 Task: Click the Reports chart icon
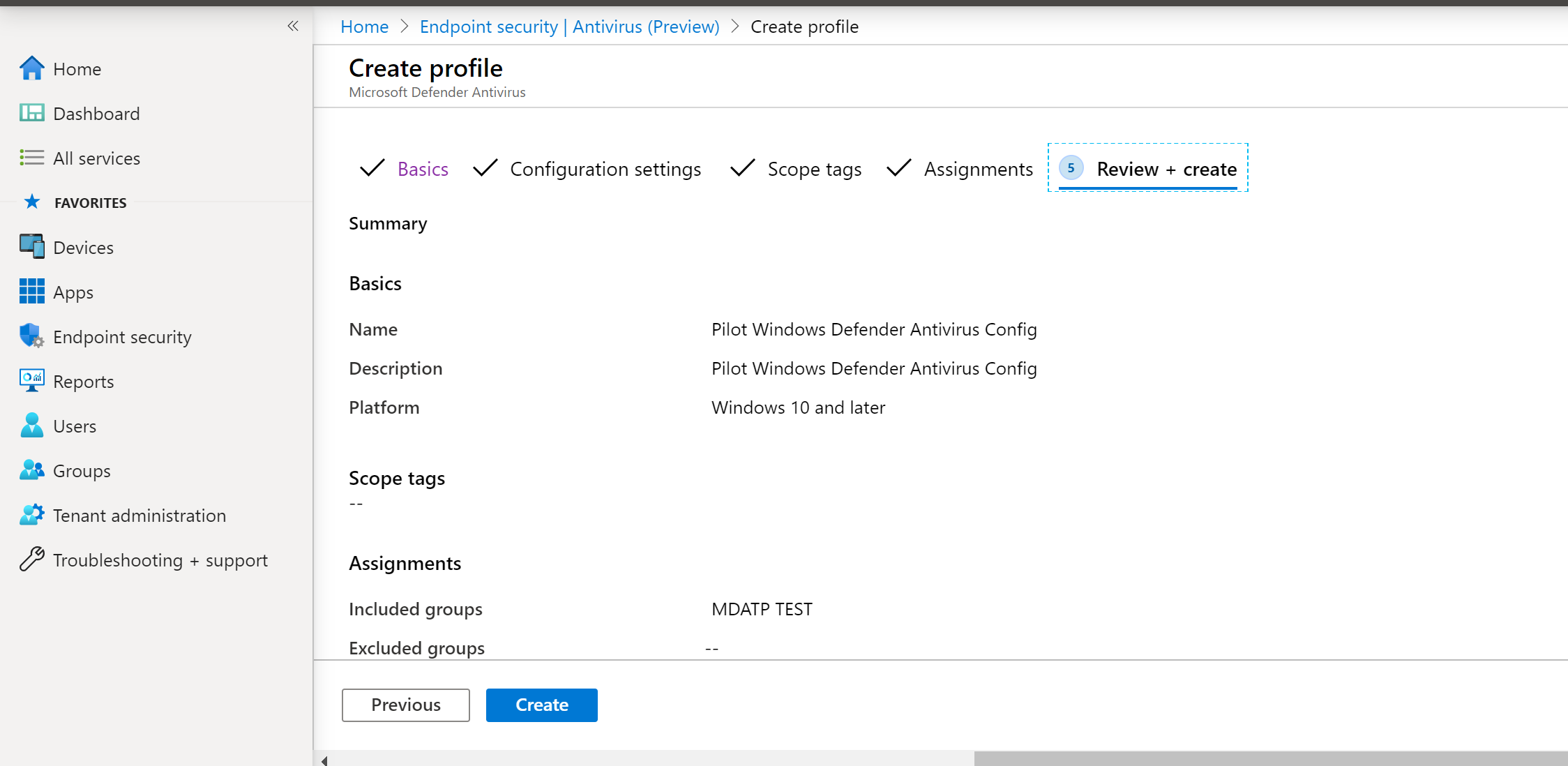(x=31, y=381)
